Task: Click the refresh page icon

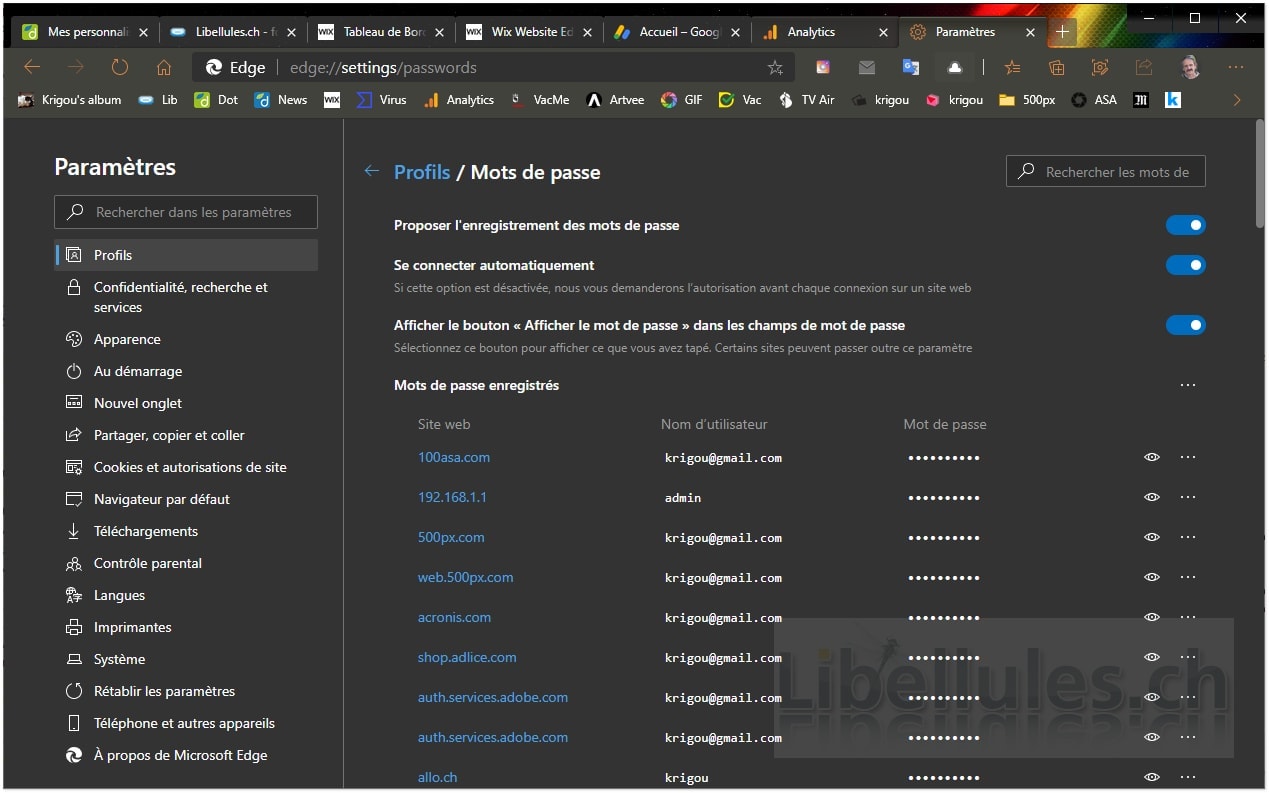Action: tap(120, 67)
